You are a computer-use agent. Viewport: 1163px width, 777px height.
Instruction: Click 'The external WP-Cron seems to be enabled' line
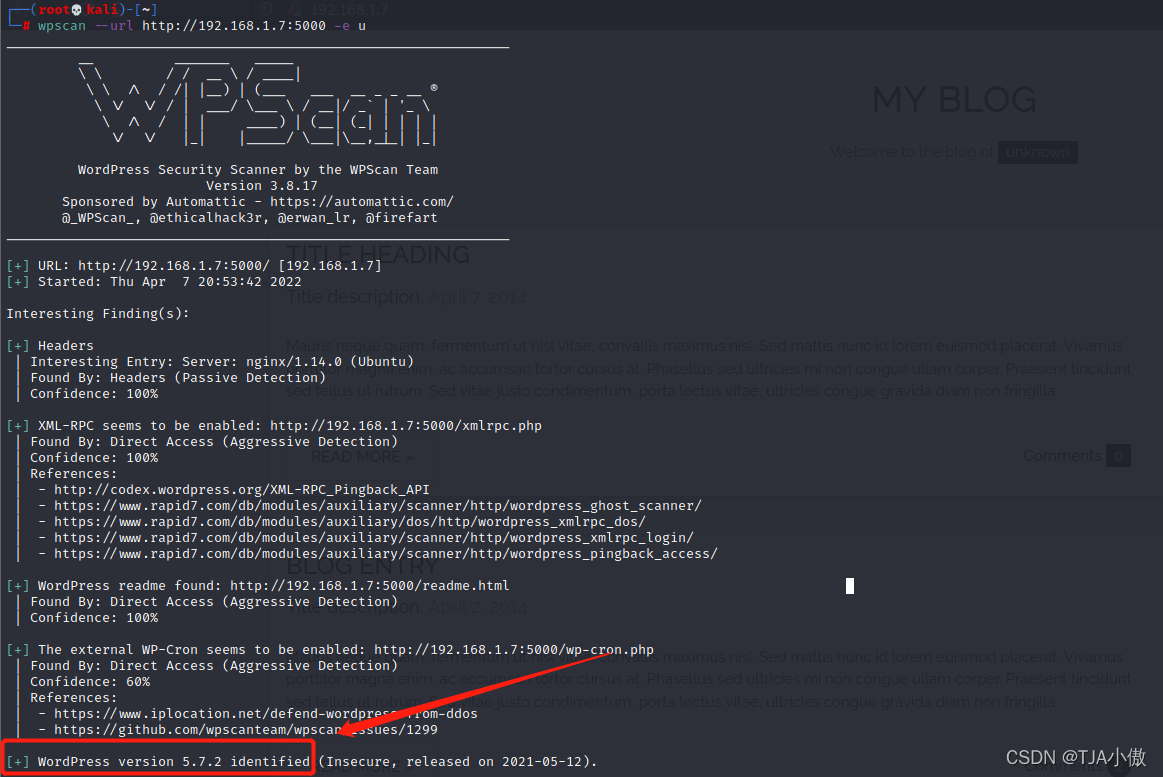pyautogui.click(x=346, y=650)
